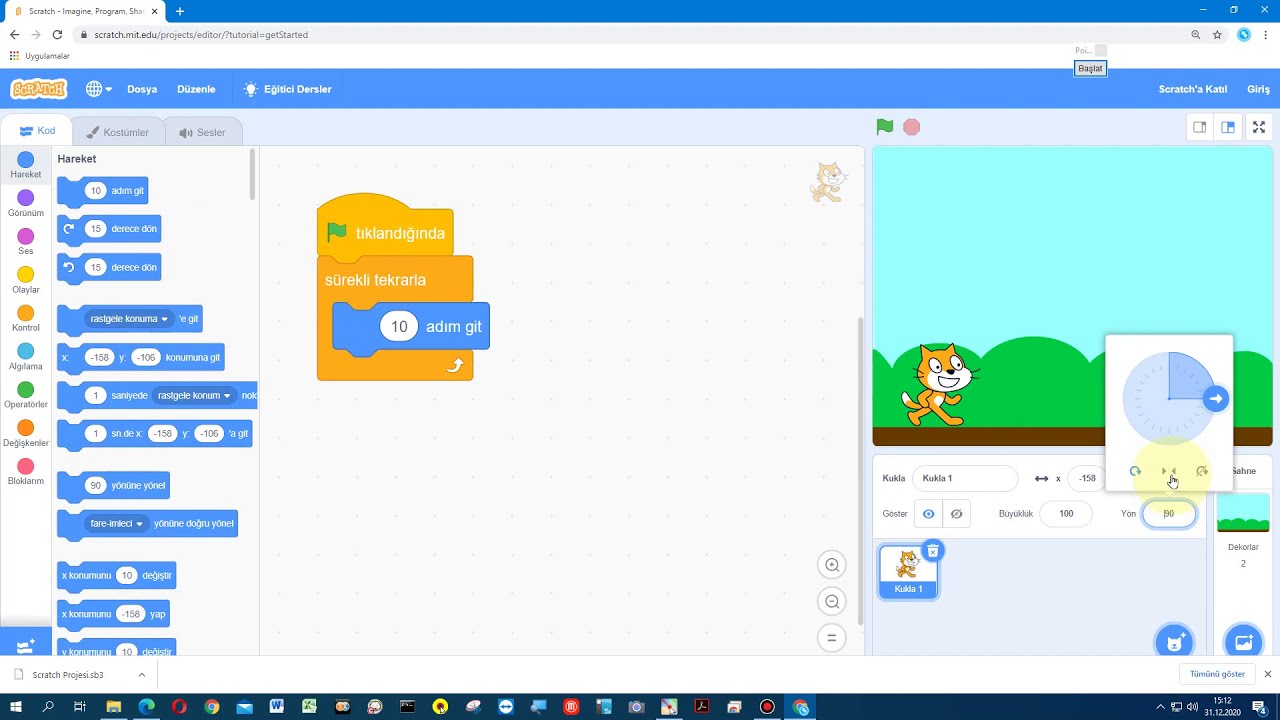Click the Başlat button near the address bar
The image size is (1280, 720).
pos(1090,69)
